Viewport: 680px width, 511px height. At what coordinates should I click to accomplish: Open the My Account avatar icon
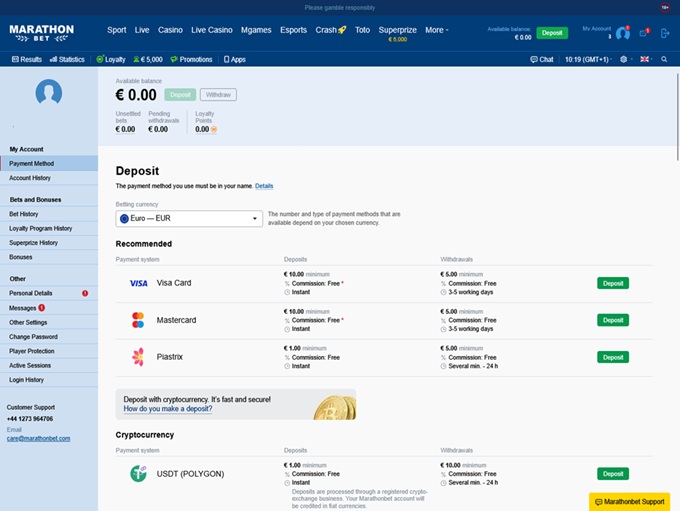pos(622,33)
